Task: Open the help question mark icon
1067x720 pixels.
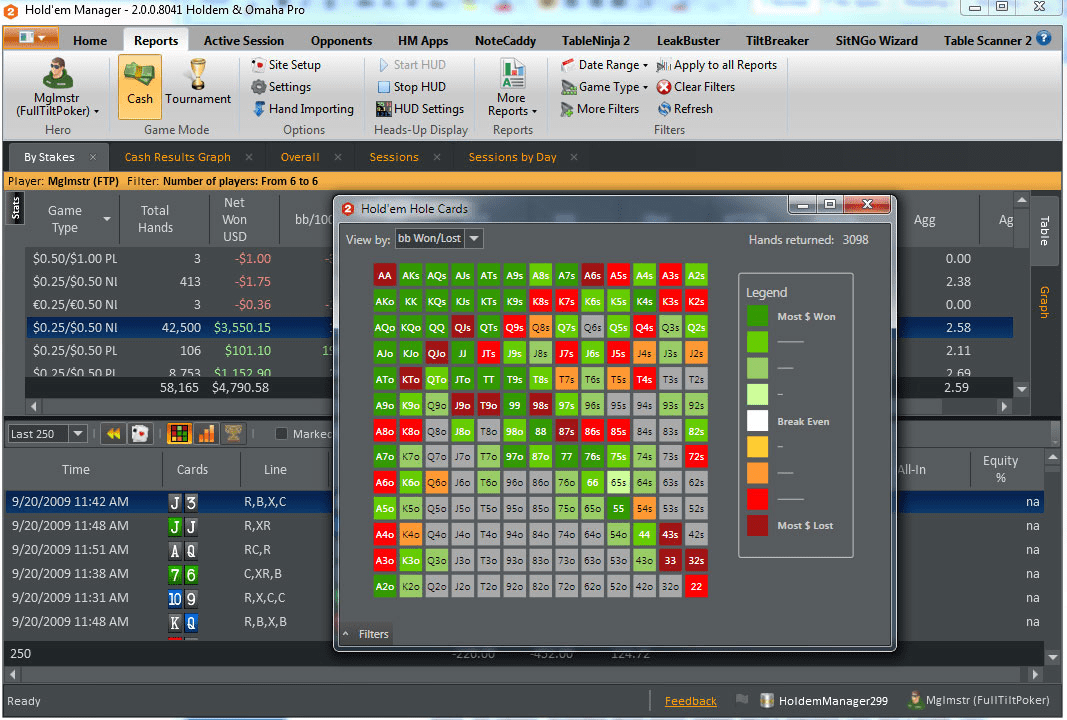Action: 1044,38
